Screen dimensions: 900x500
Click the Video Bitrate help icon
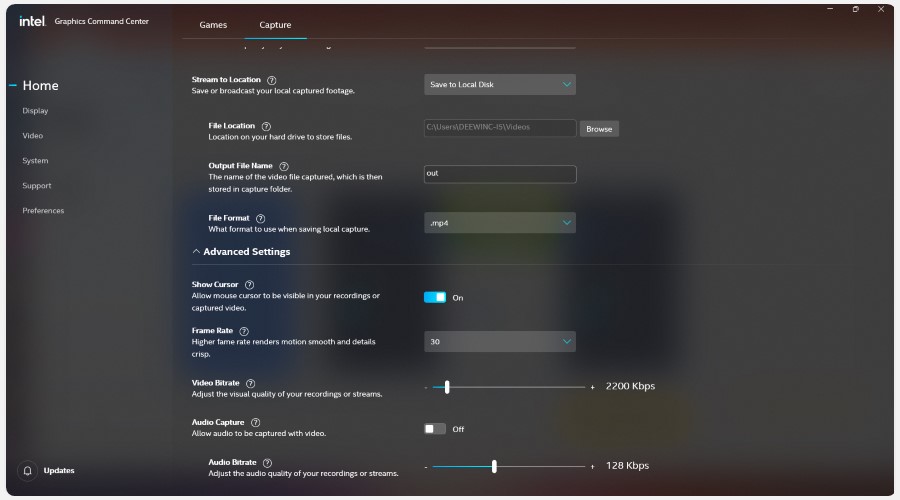pos(250,383)
